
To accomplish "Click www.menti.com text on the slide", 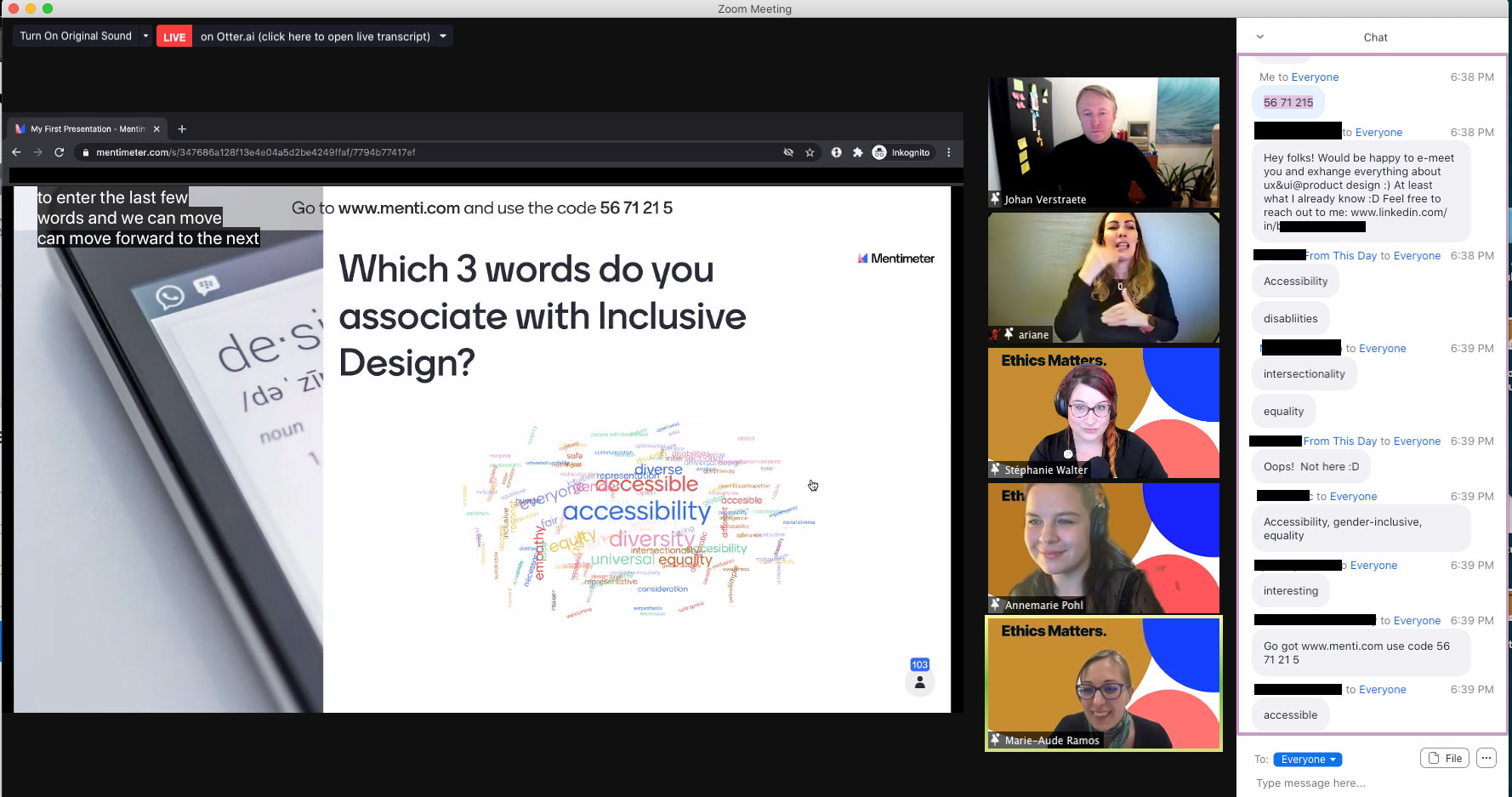I will [x=399, y=208].
